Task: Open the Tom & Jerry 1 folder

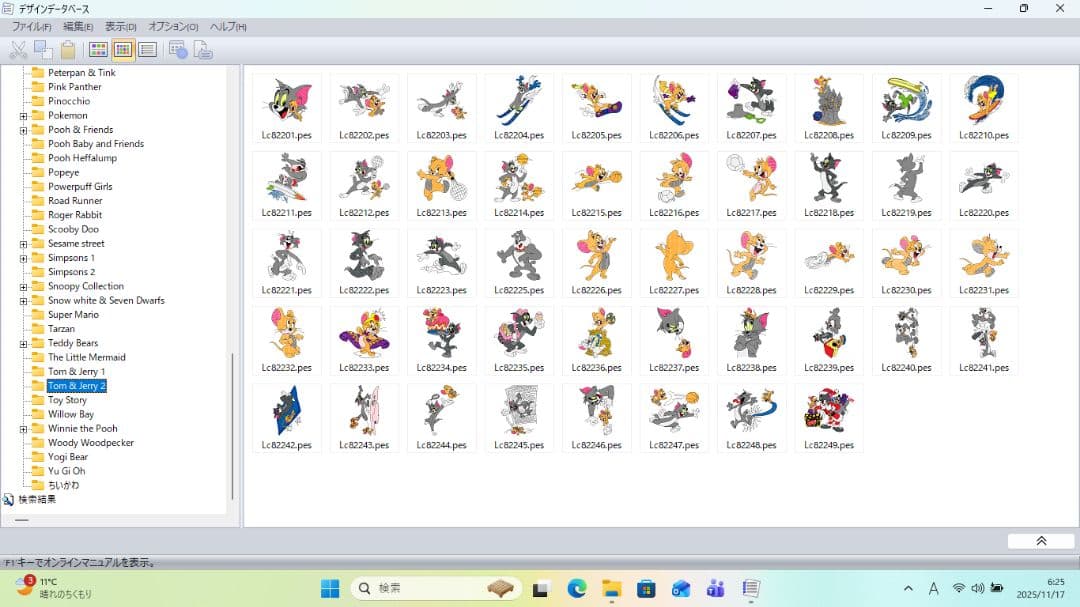Action: coord(76,371)
